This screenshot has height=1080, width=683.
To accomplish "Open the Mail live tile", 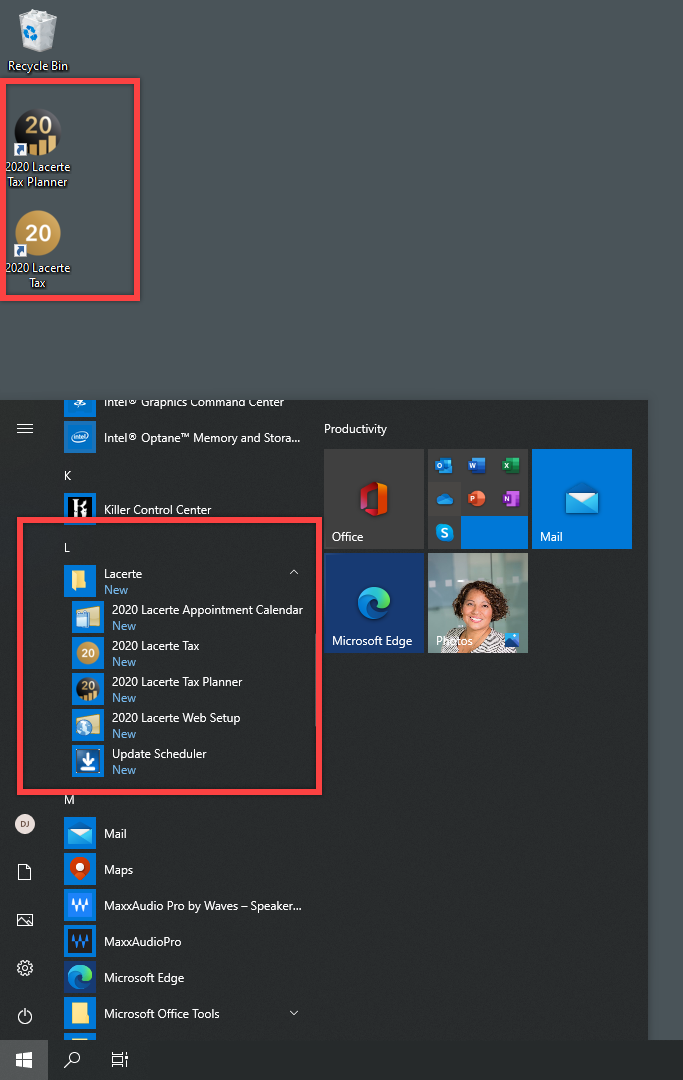I will click(582, 499).
